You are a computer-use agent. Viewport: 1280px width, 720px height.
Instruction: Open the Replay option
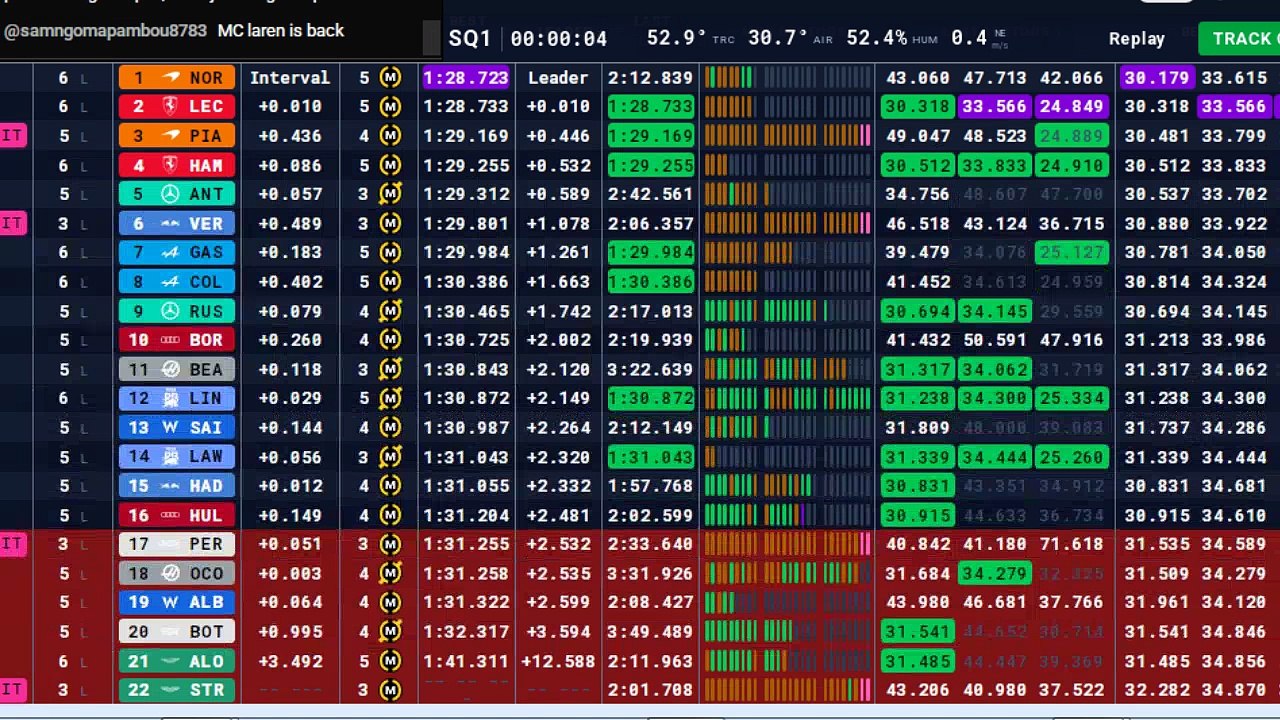[1137, 38]
